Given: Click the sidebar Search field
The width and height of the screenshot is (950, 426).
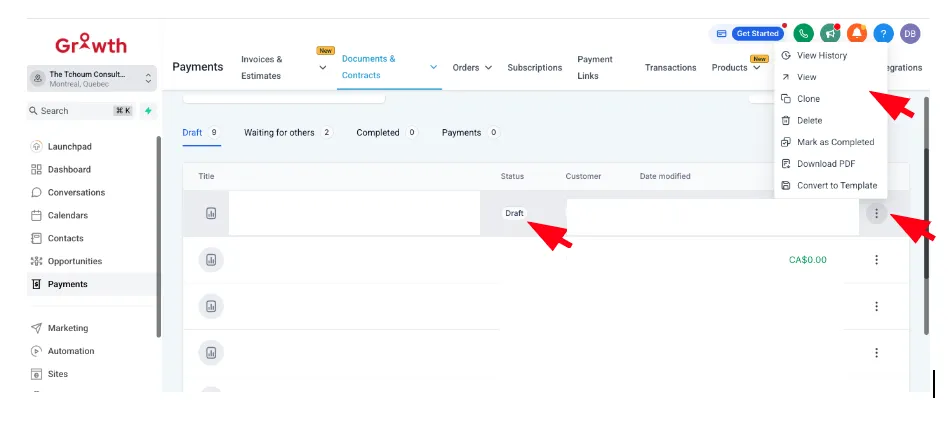Looking at the screenshot, I should [x=80, y=111].
